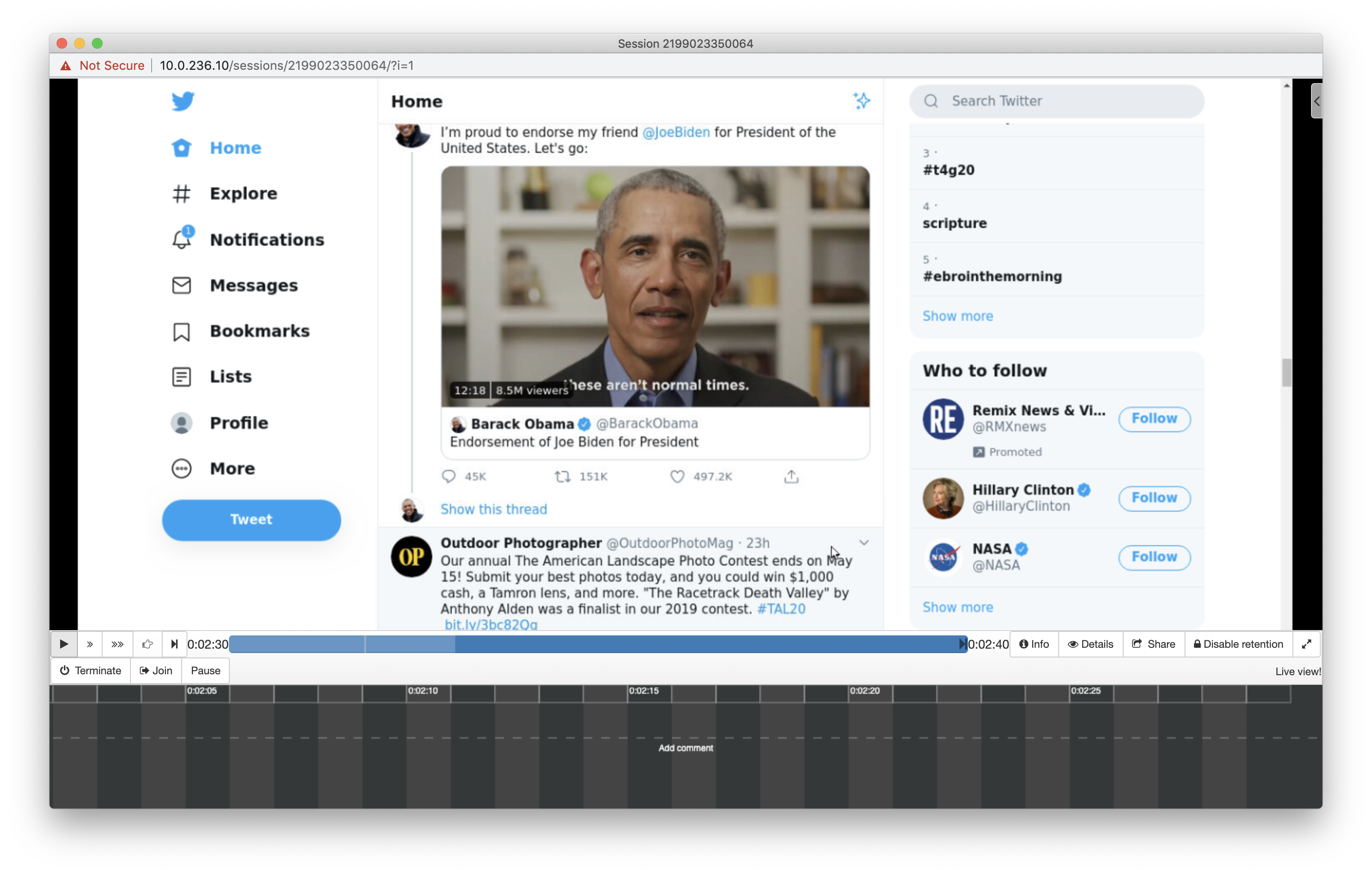Click the Disable retention lock button
Screen dimensions: 1372x874
pos(1239,644)
